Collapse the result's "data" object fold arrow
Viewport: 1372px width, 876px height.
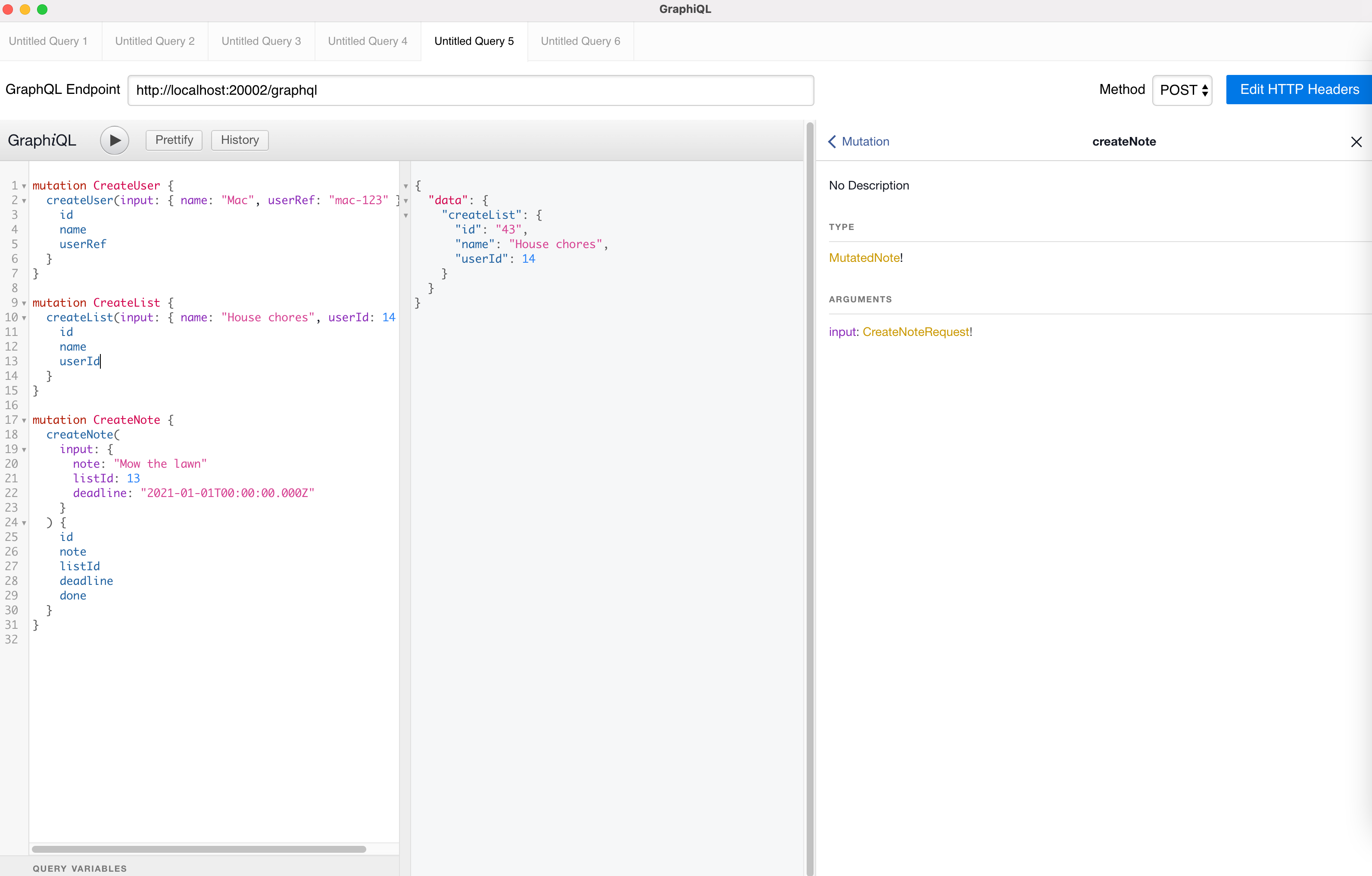[405, 201]
